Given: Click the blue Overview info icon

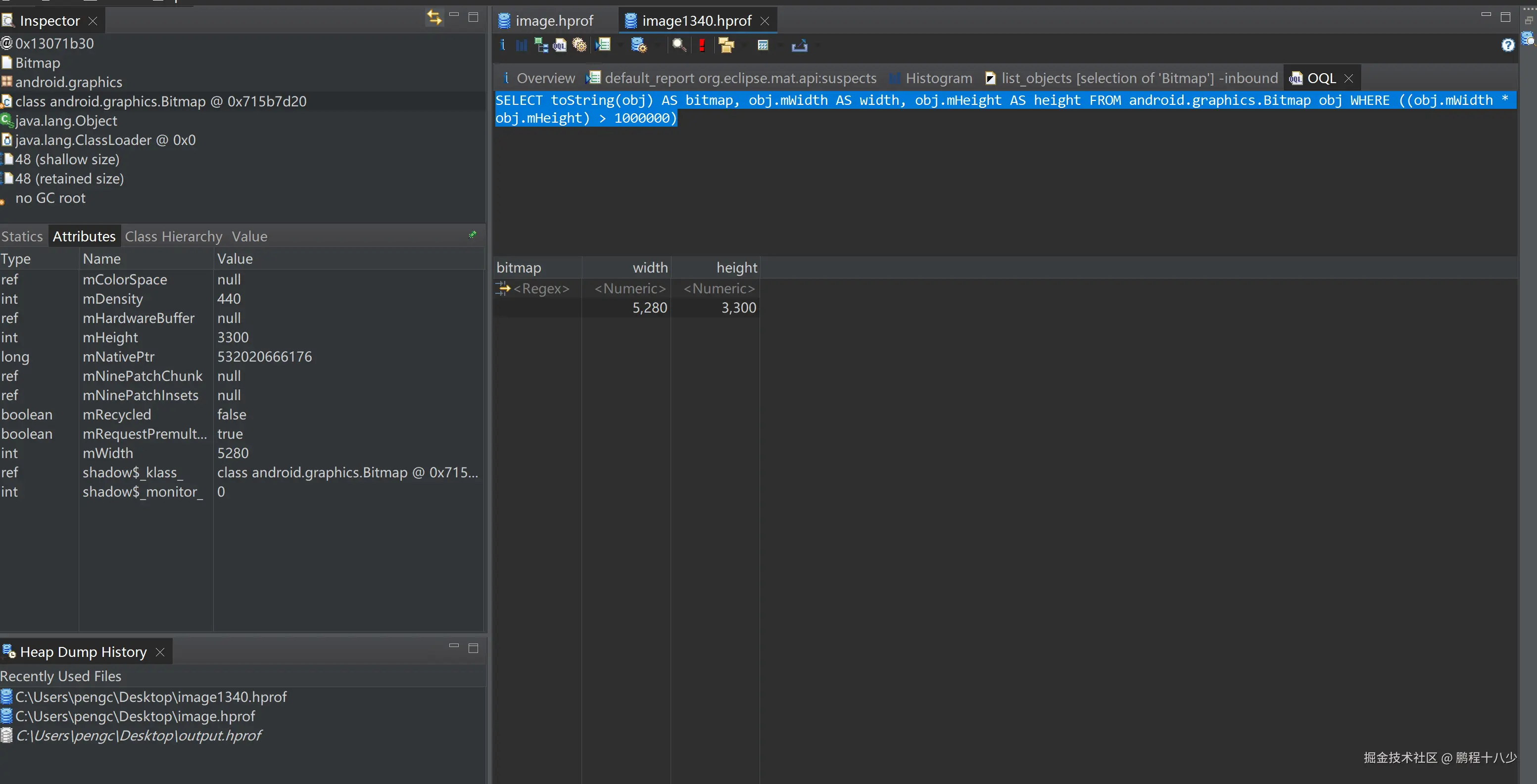Looking at the screenshot, I should pyautogui.click(x=502, y=46).
